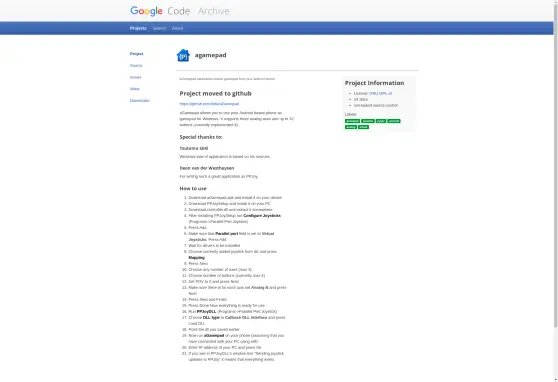Screen dimensions: 558x382
Task: Click the green gamepad label
Action: pyautogui.click(x=352, y=121)
